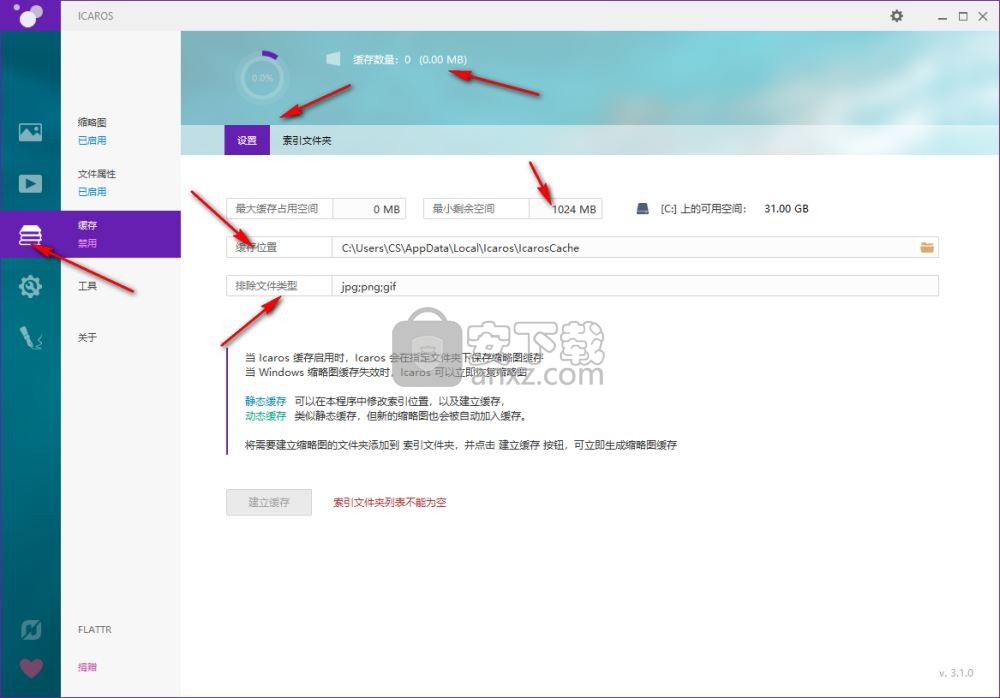Open the tools gear icon in sidebar
The width and height of the screenshot is (1000, 698).
click(x=30, y=286)
